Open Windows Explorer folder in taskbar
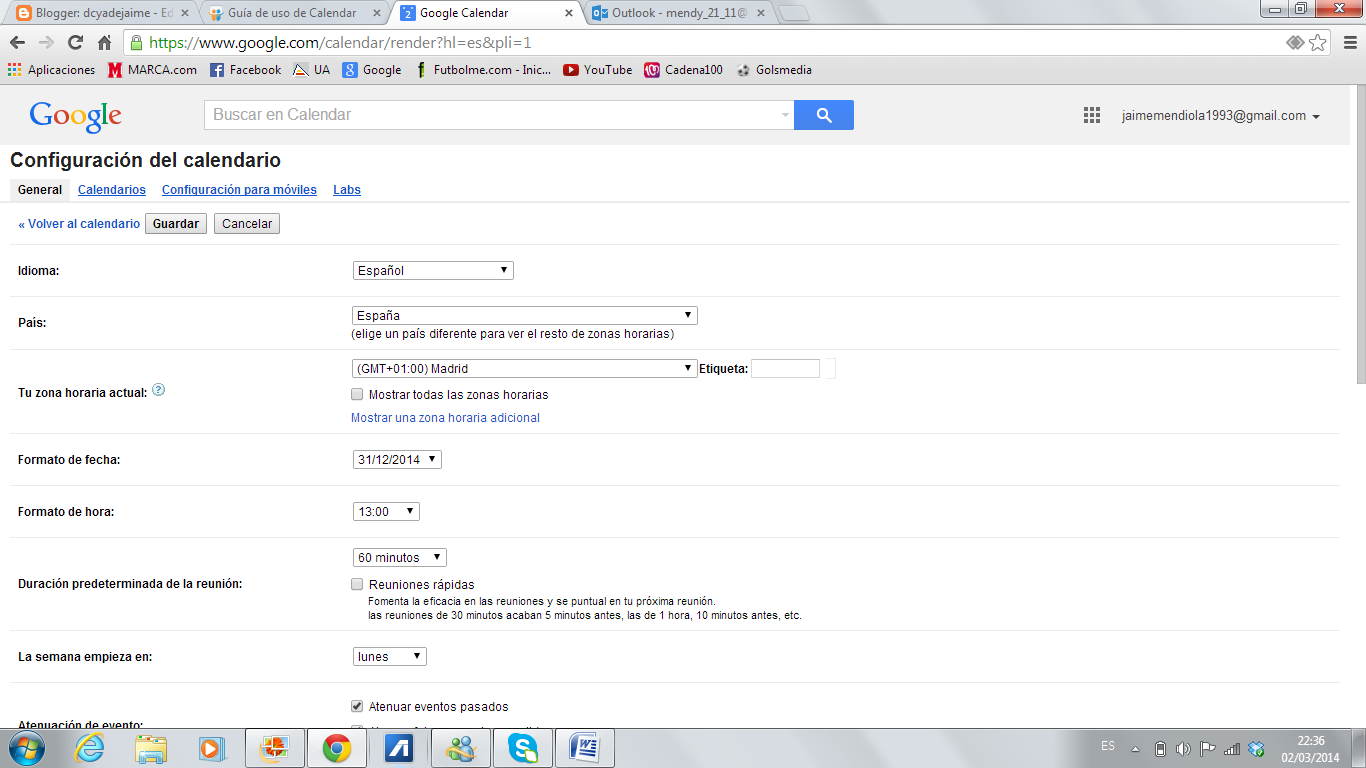 (x=152, y=748)
